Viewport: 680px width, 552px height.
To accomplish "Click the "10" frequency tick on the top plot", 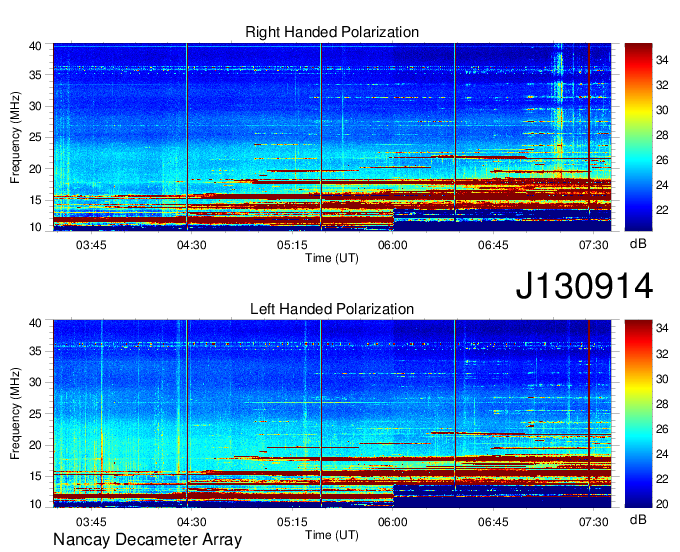I will point(35,227).
